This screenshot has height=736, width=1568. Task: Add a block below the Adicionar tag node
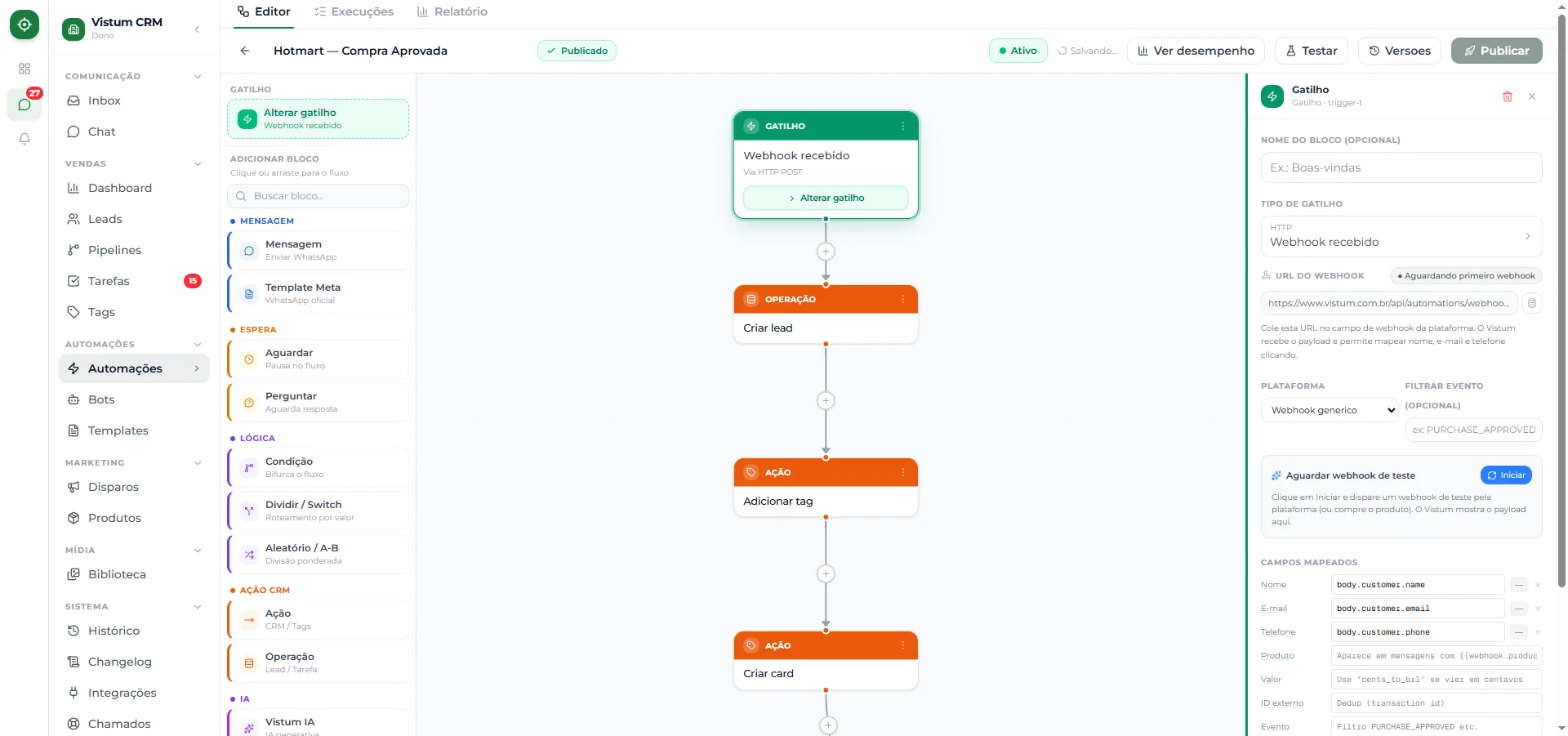point(826,573)
